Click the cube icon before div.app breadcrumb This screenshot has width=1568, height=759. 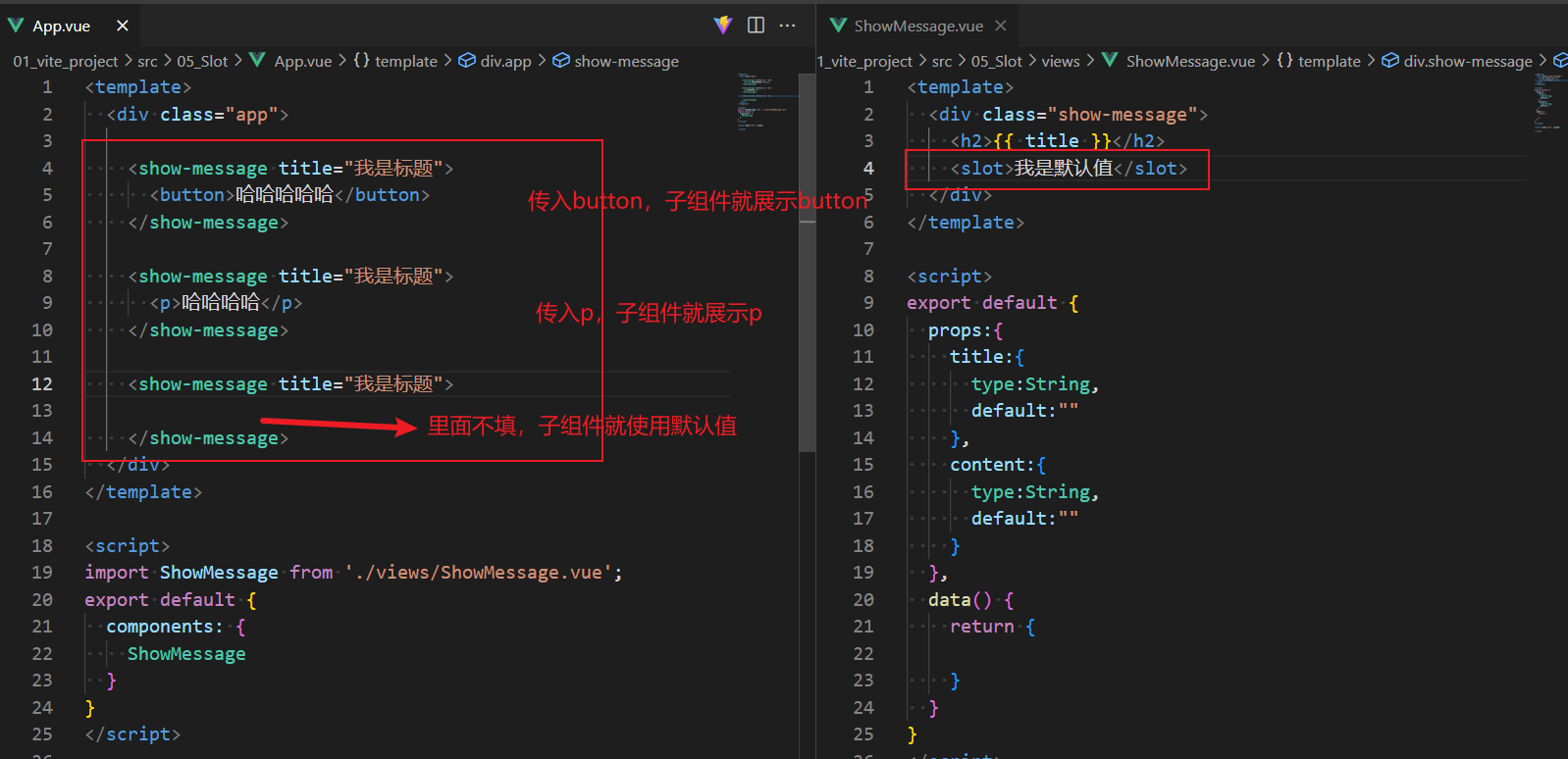click(467, 60)
